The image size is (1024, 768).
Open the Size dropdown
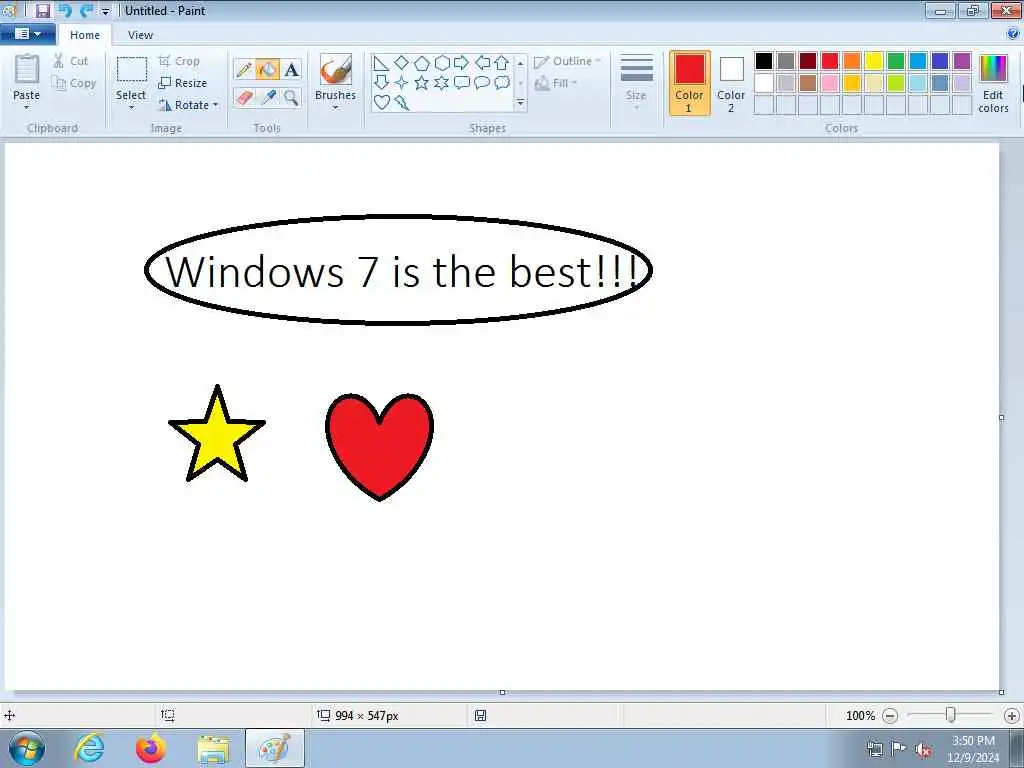click(636, 83)
